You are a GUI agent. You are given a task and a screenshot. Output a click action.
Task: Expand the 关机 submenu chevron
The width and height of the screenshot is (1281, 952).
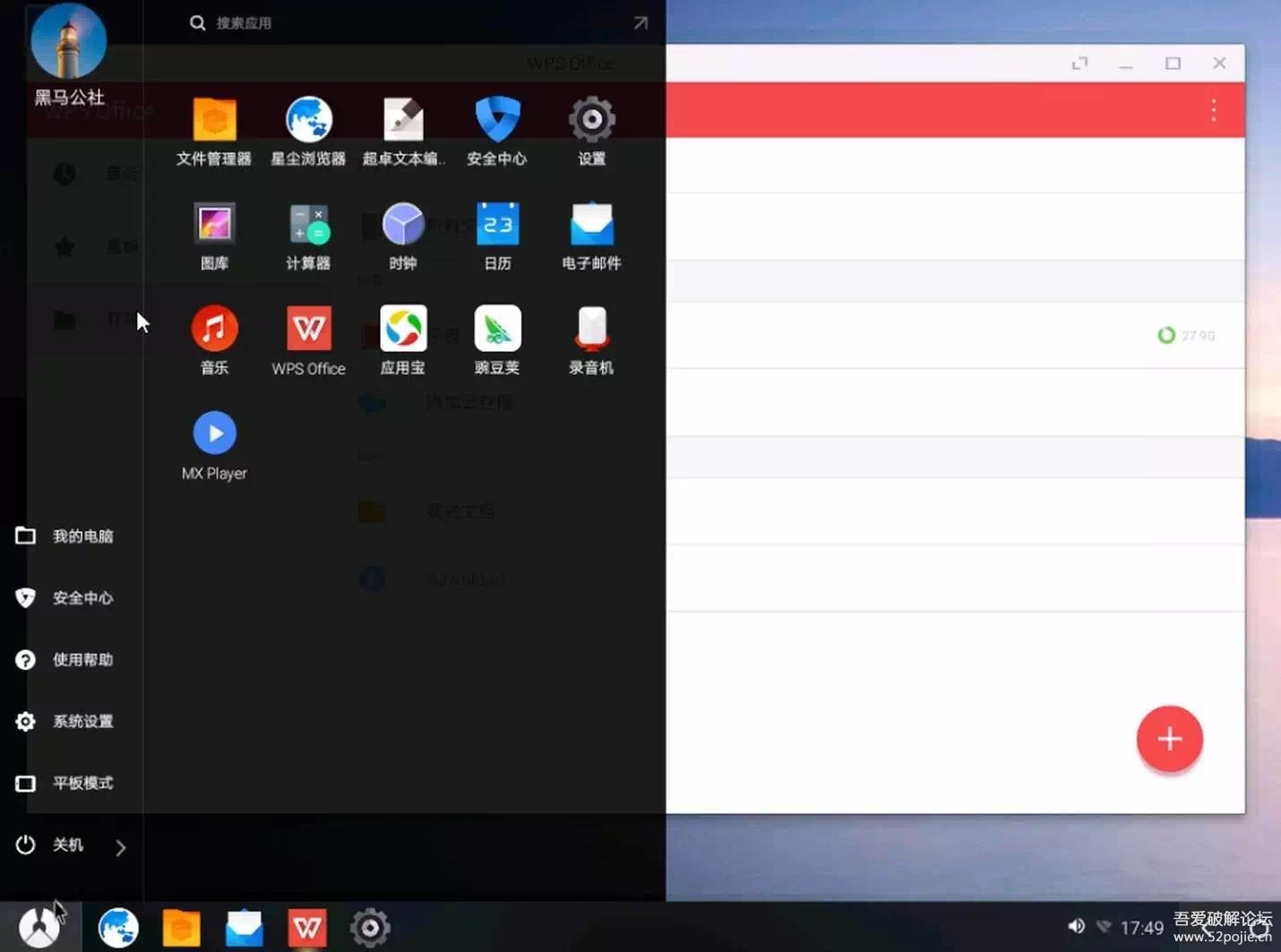(120, 847)
